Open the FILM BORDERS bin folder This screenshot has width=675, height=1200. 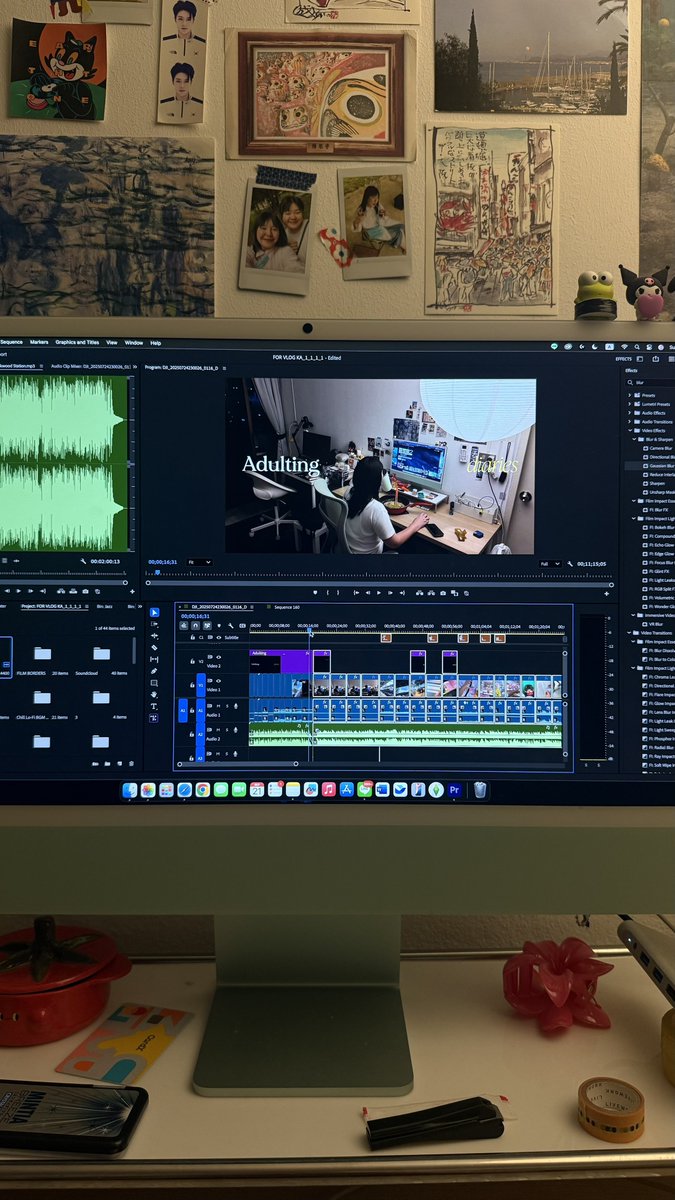[42, 653]
